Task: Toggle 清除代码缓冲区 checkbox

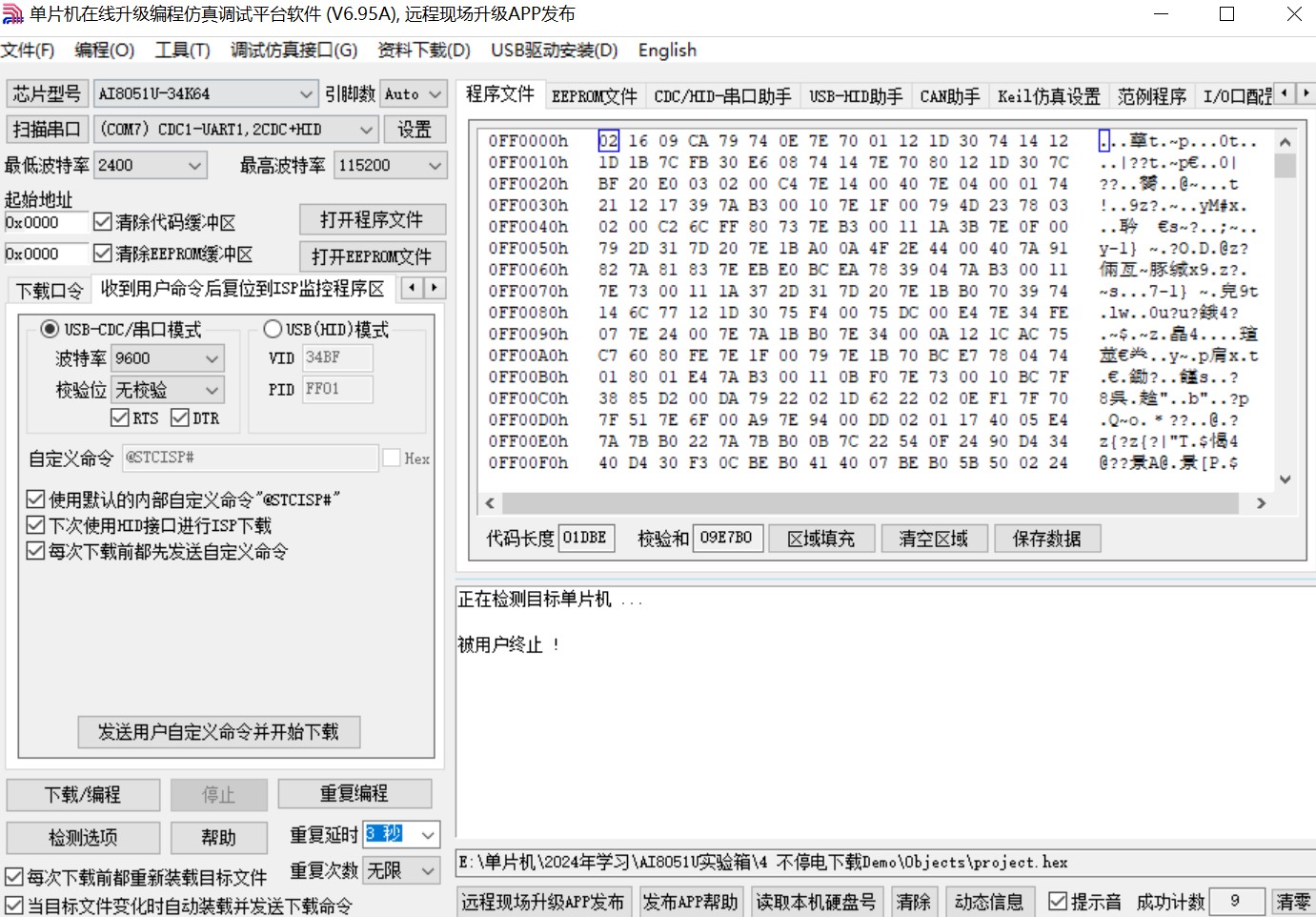Action: coord(103,222)
